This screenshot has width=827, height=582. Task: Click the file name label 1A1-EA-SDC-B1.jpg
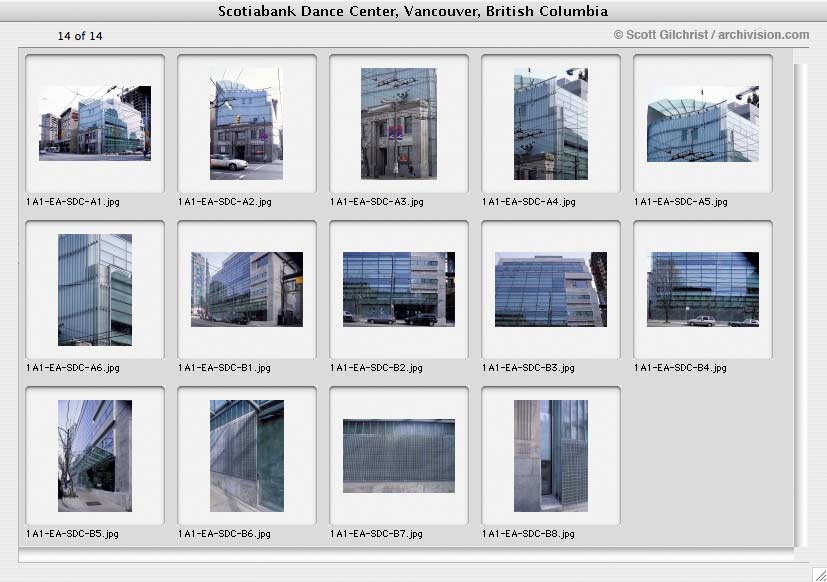coord(224,368)
